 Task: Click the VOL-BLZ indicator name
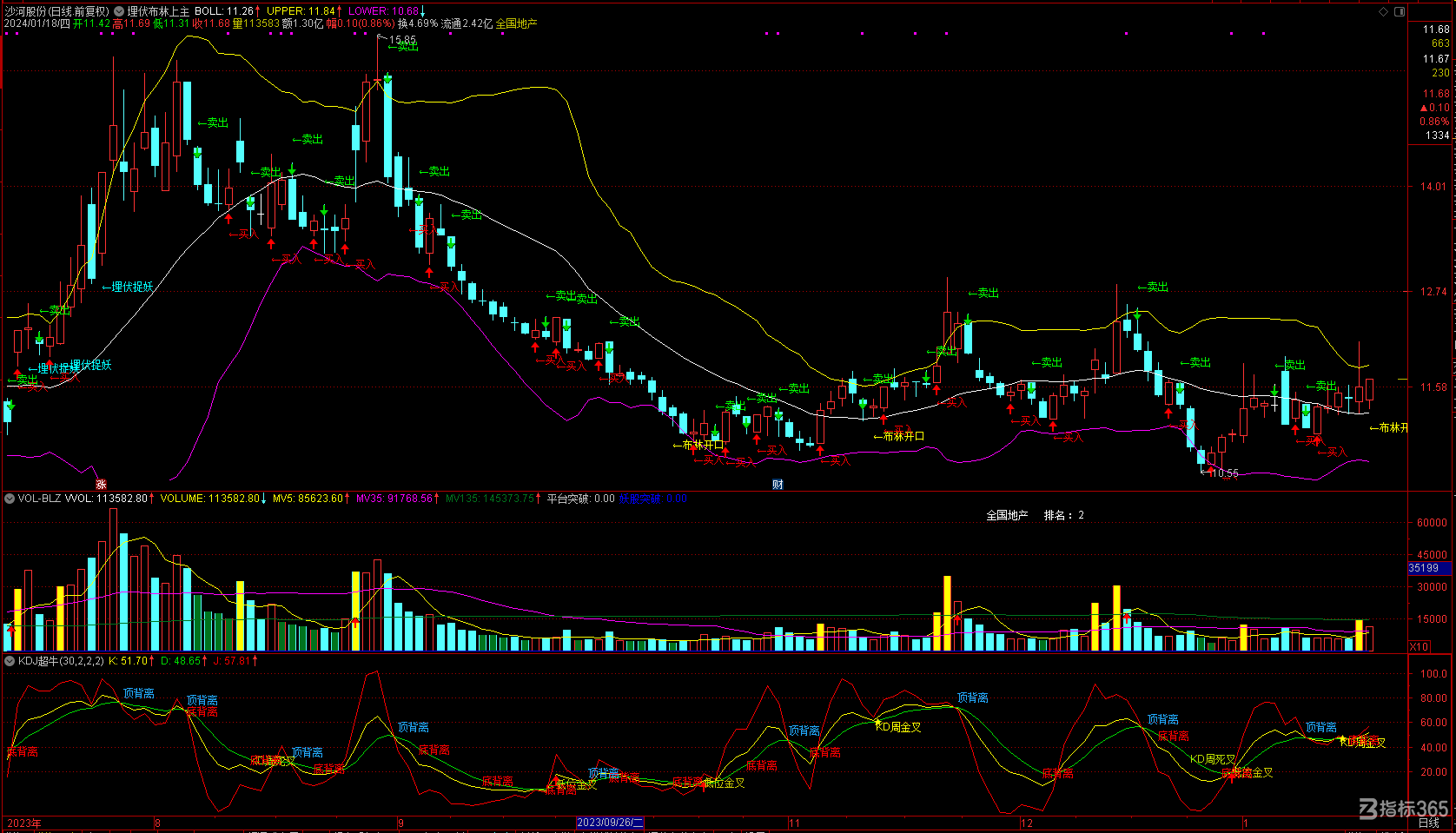pos(39,499)
